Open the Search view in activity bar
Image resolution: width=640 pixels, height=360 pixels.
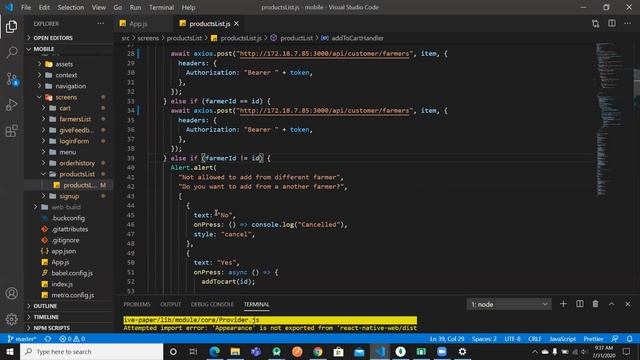11,52
